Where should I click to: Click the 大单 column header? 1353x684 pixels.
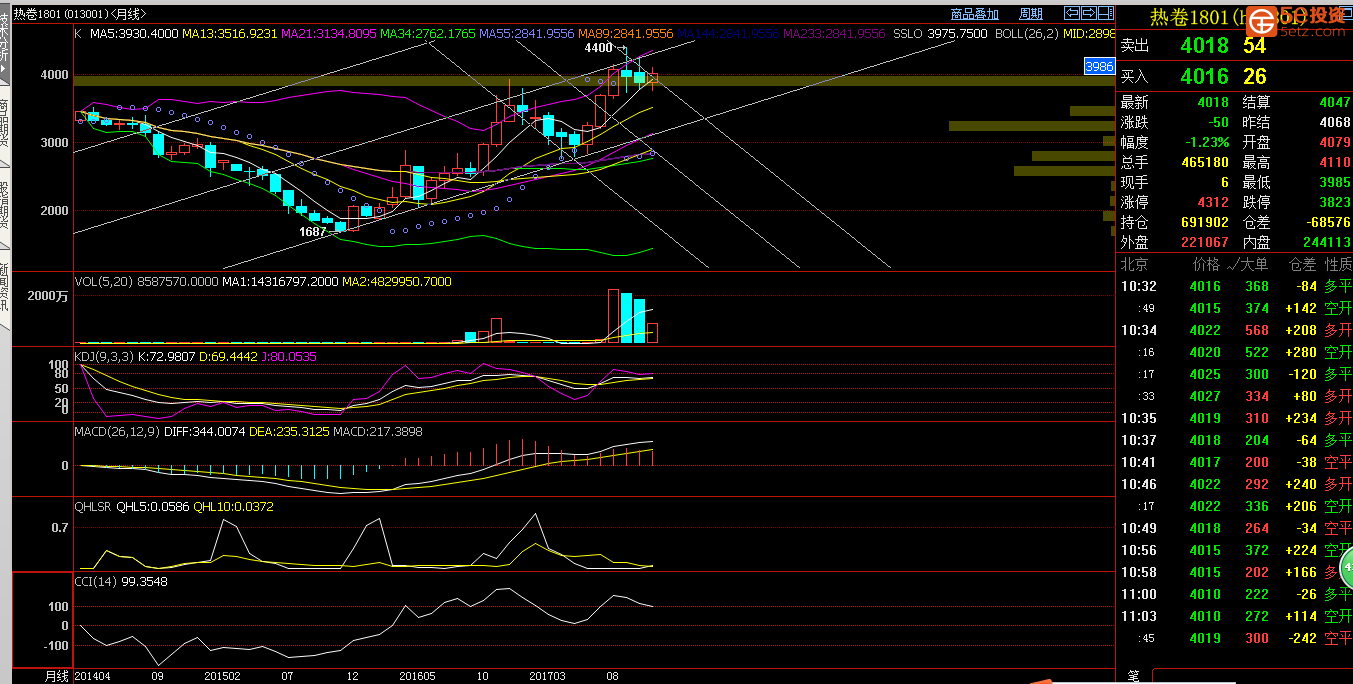(1254, 265)
